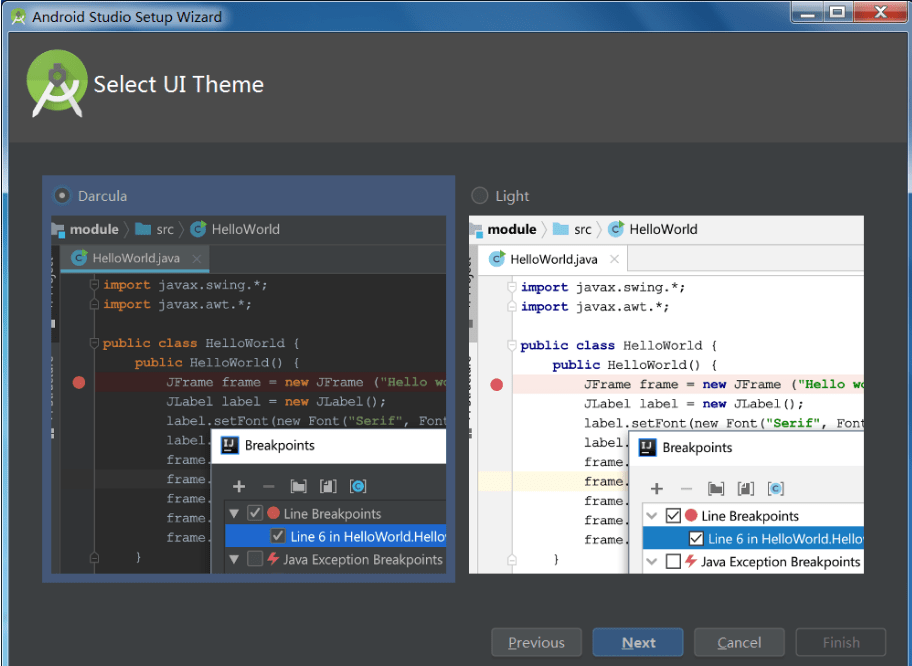Click the remove breakpoint minus icon in Light preview
The width and height of the screenshot is (912, 666).
tap(686, 489)
